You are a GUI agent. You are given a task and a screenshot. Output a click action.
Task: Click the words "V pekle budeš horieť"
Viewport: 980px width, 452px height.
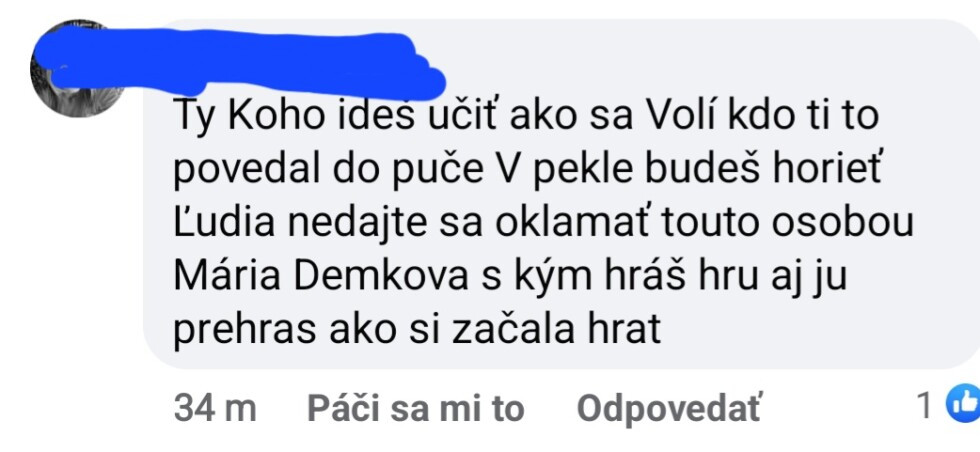(678, 171)
